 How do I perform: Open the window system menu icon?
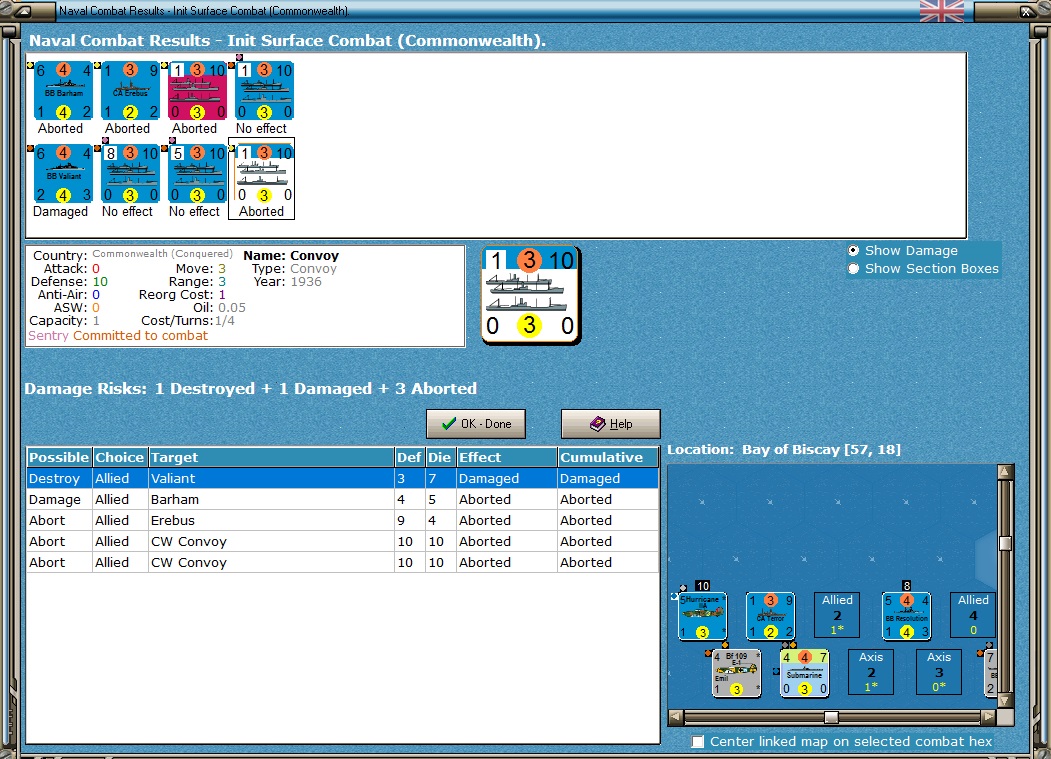coord(22,11)
